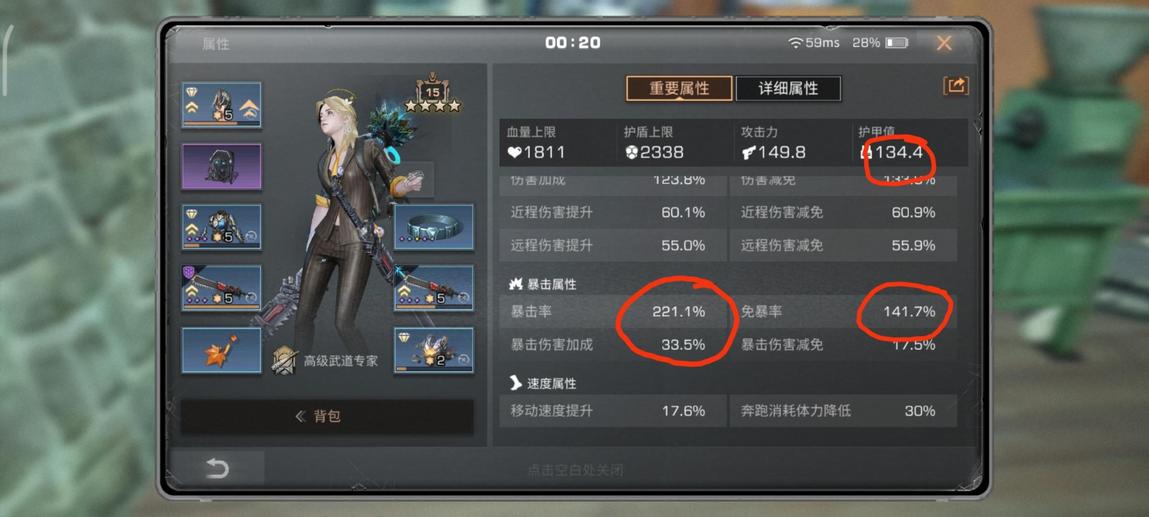Expand the 背包 inventory panel
Screen dimensions: 1149x517
tap(327, 417)
